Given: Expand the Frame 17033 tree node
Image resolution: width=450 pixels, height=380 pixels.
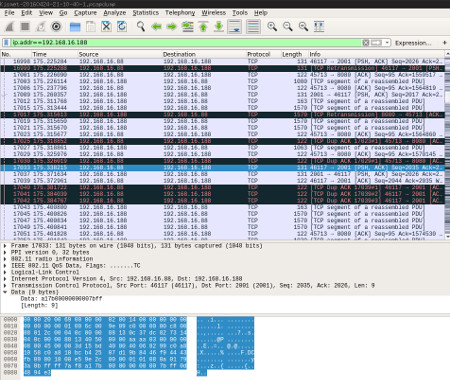Looking at the screenshot, I should 5,246.
